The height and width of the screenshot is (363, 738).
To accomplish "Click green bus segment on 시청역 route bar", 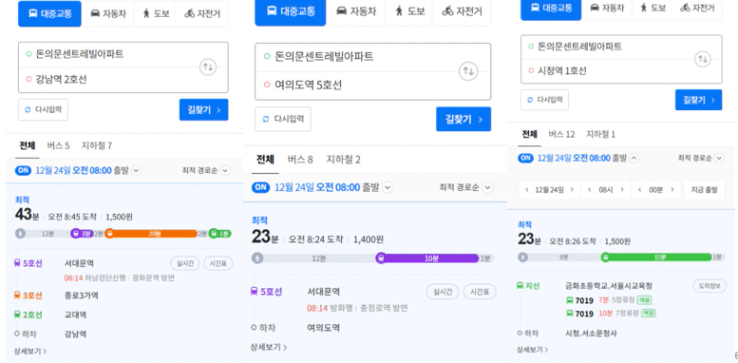I will (x=660, y=257).
